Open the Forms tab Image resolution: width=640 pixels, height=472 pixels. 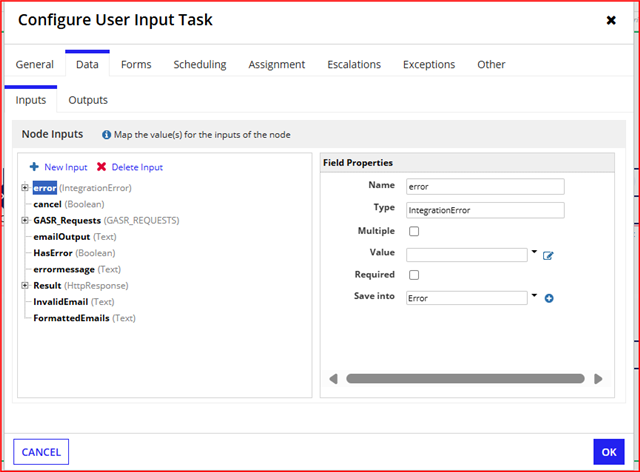(136, 65)
